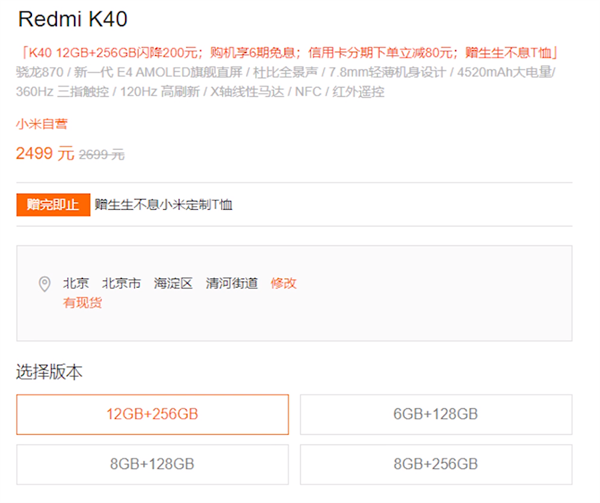600x503 pixels.
Task: Select the 8GB+256GB version option
Action: click(436, 464)
